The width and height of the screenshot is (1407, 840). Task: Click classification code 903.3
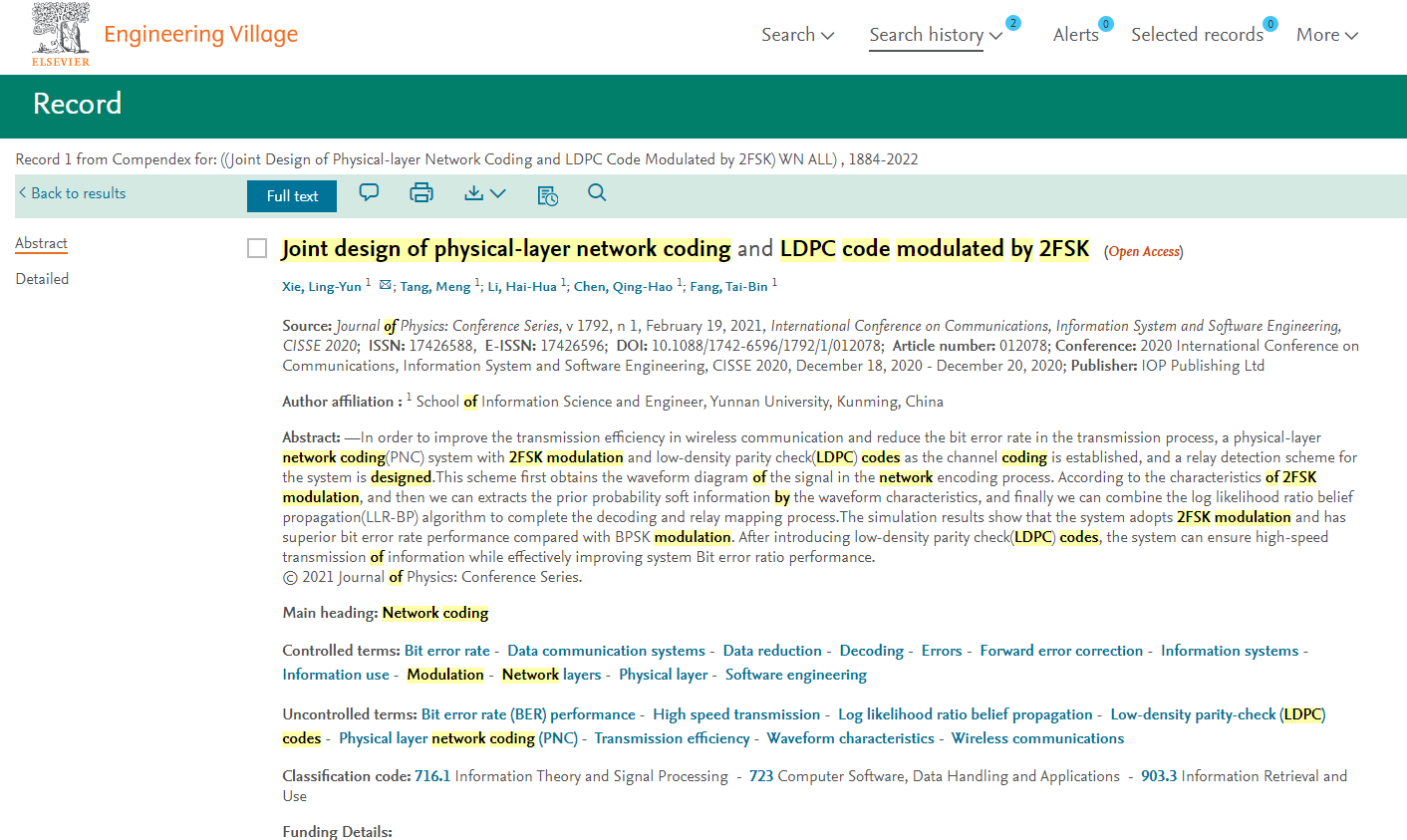coord(1159,776)
